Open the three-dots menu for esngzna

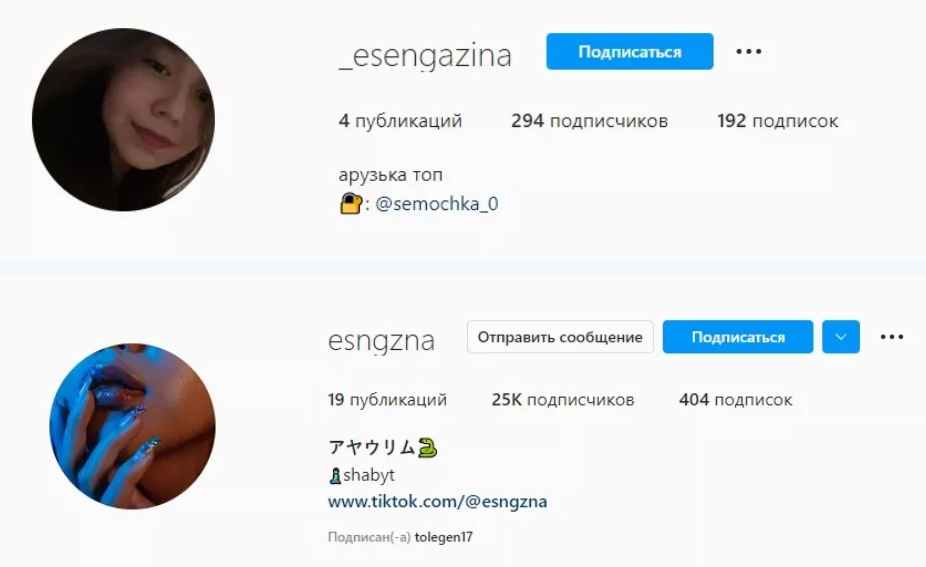tap(892, 337)
